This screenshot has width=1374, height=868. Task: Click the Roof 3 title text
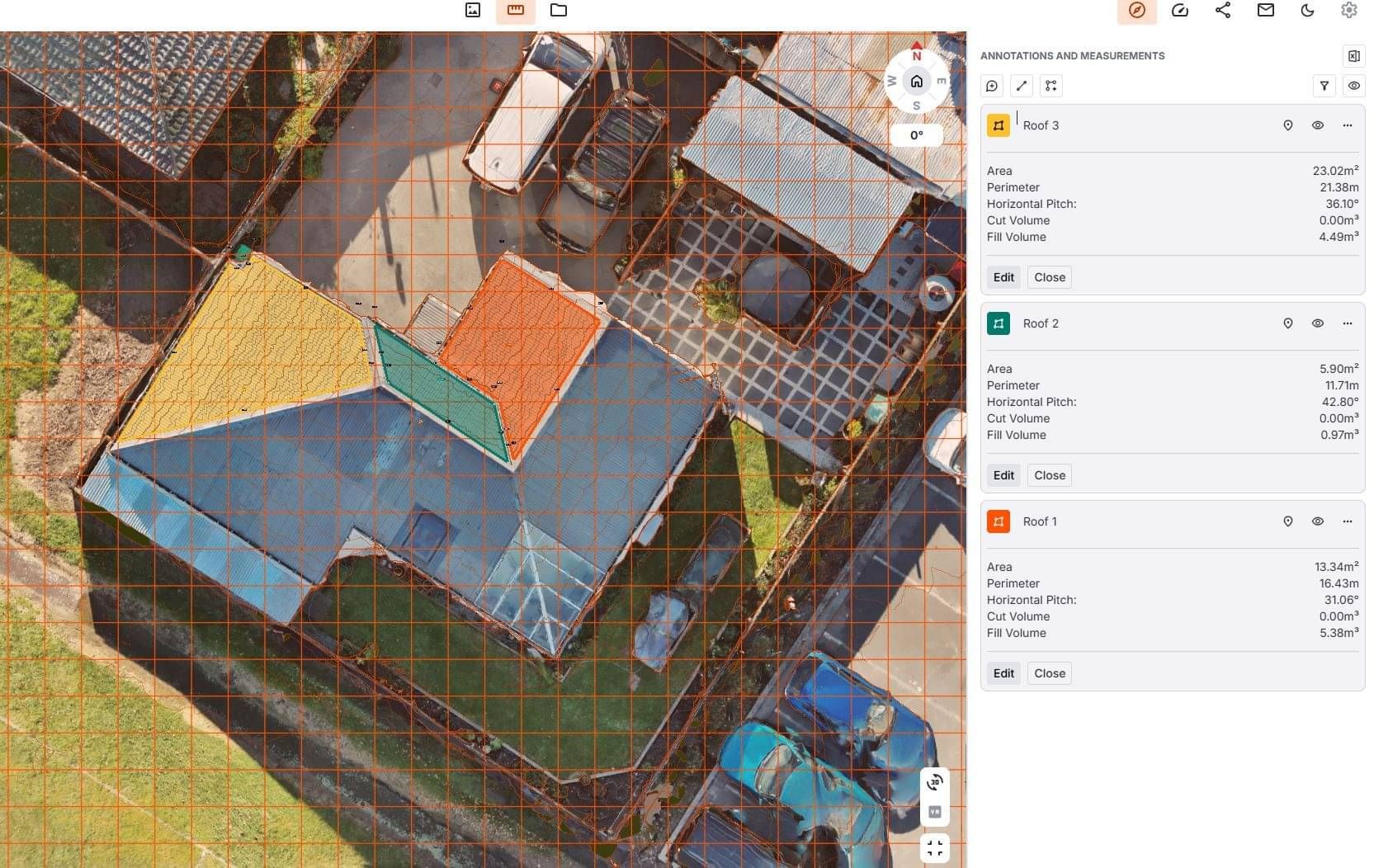1041,125
